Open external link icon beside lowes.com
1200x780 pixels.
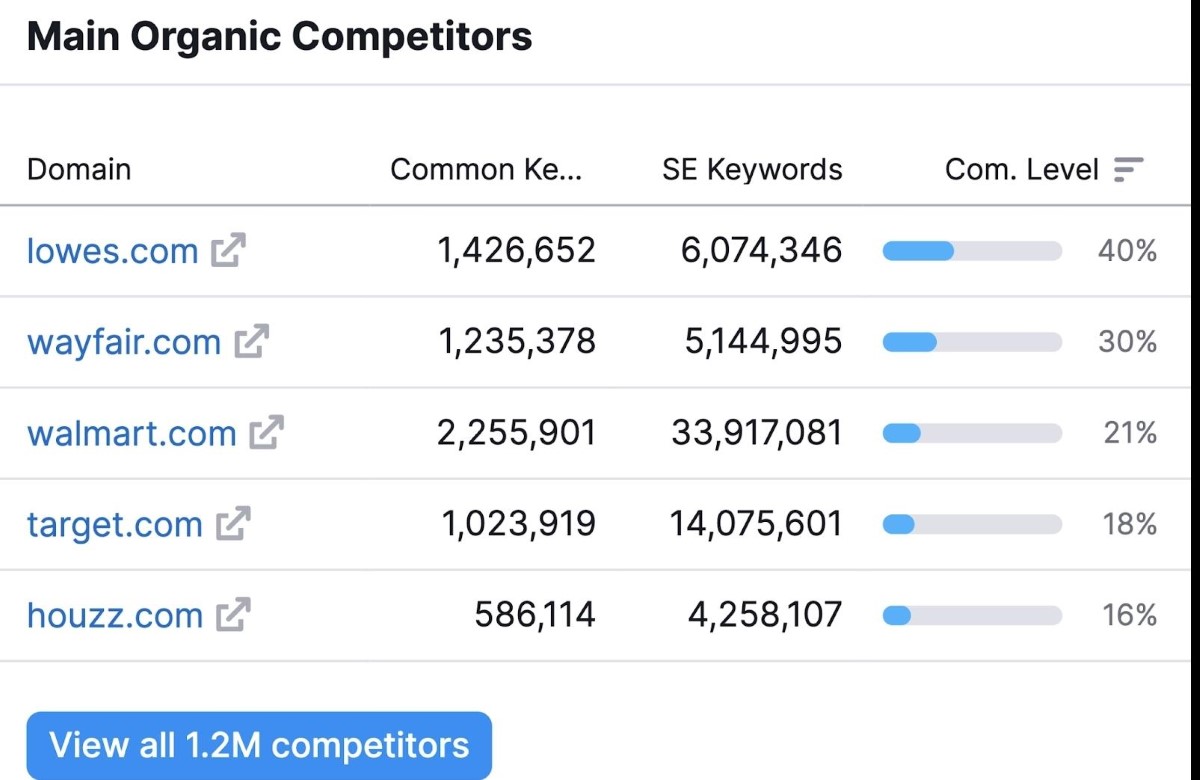[x=229, y=250]
